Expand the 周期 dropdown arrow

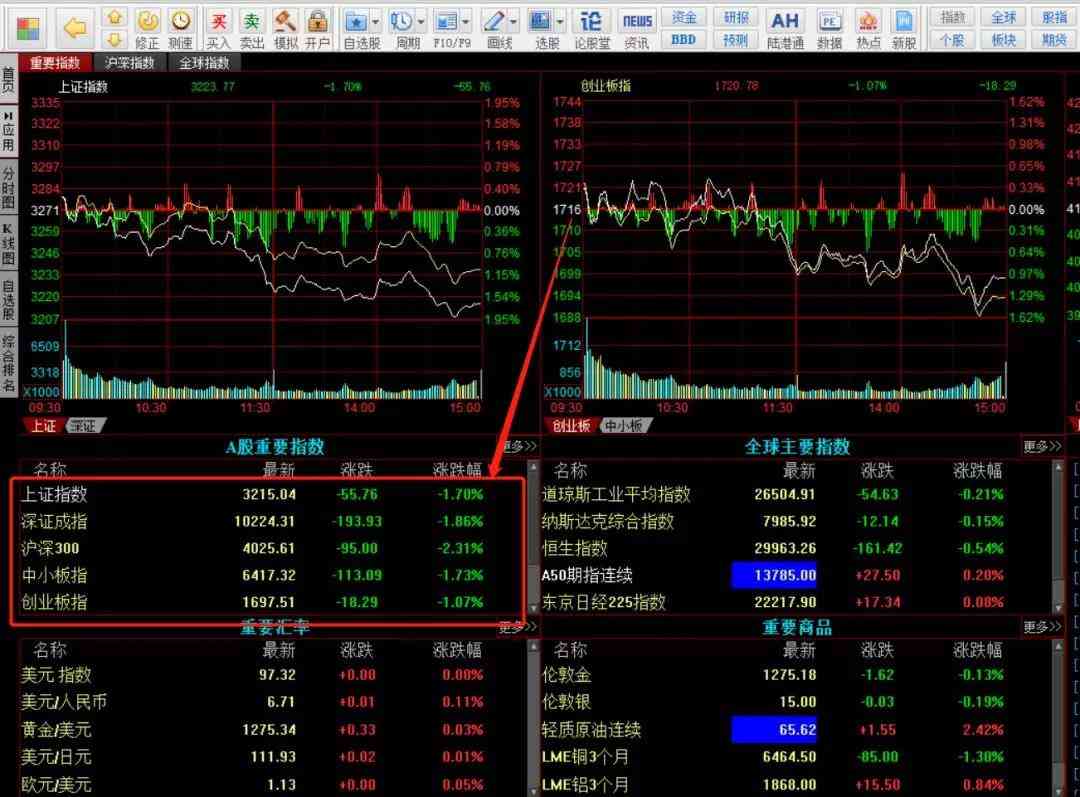421,21
